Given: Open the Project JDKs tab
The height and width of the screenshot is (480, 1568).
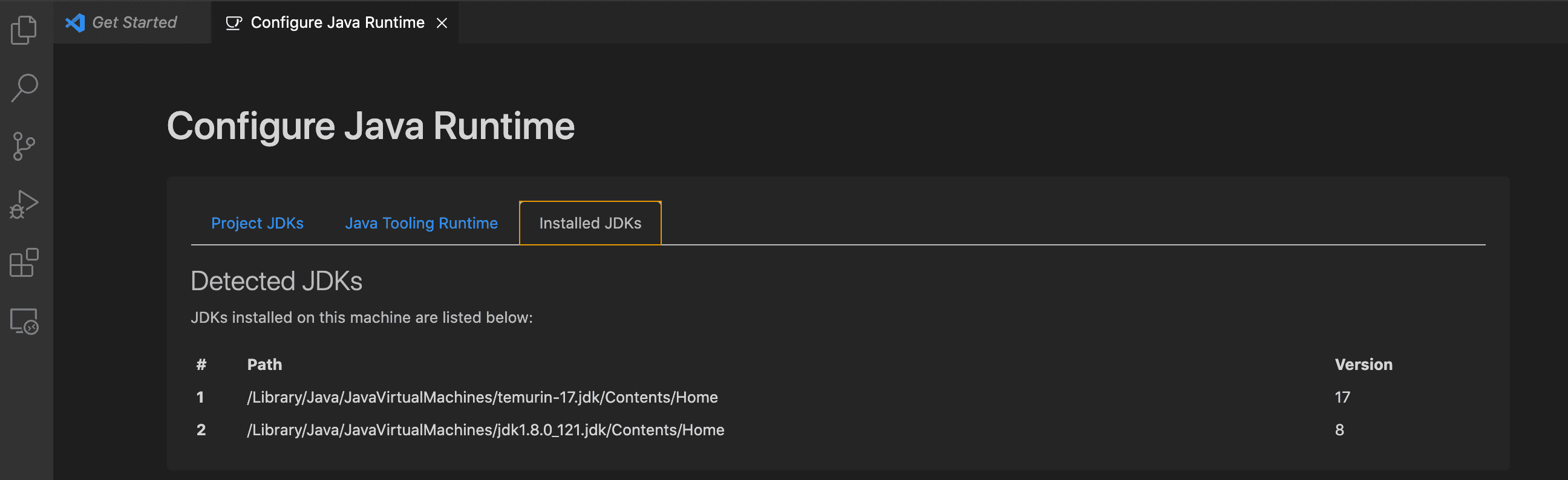Looking at the screenshot, I should (x=257, y=223).
